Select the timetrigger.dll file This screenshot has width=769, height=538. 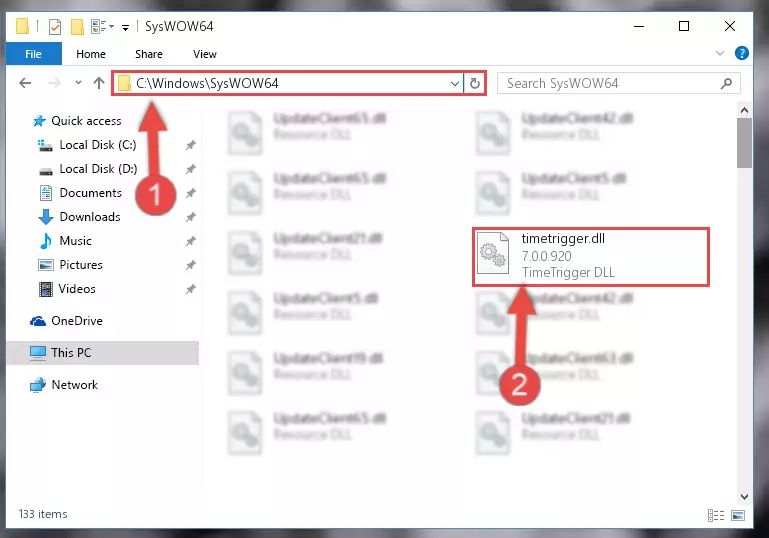pyautogui.click(x=590, y=256)
